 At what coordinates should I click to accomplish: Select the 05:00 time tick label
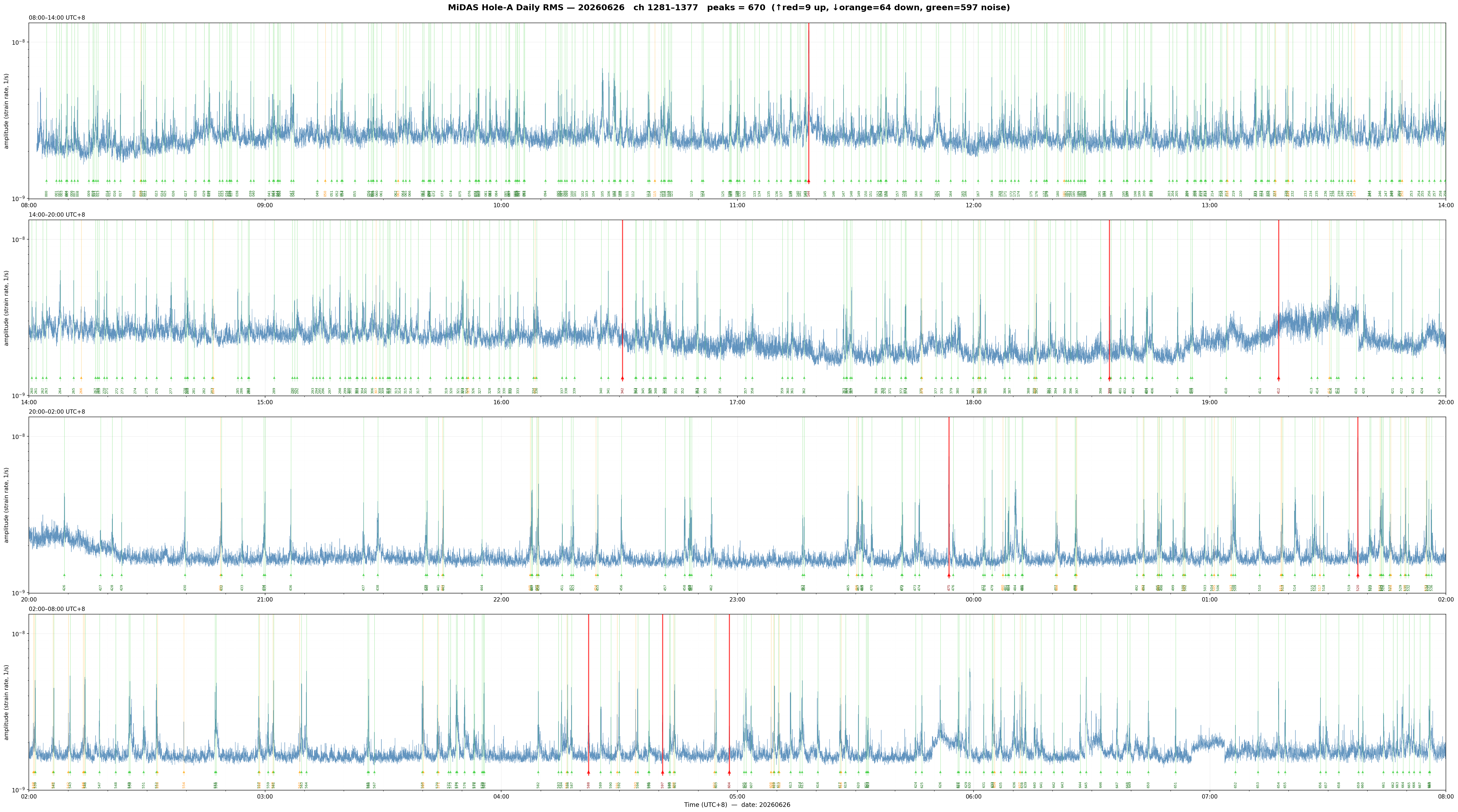click(737, 797)
